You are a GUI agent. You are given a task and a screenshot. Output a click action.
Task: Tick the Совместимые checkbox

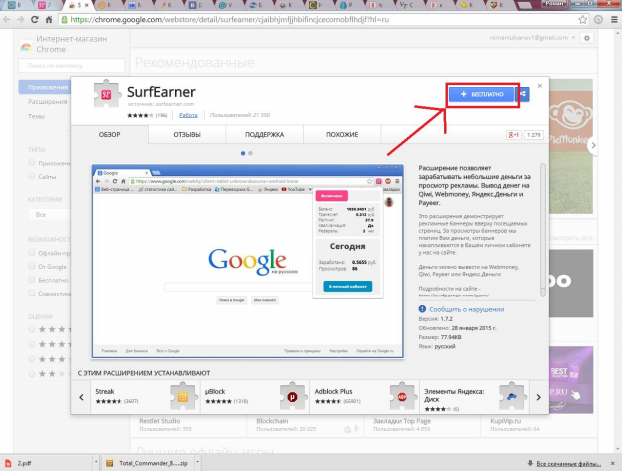tap(32, 293)
